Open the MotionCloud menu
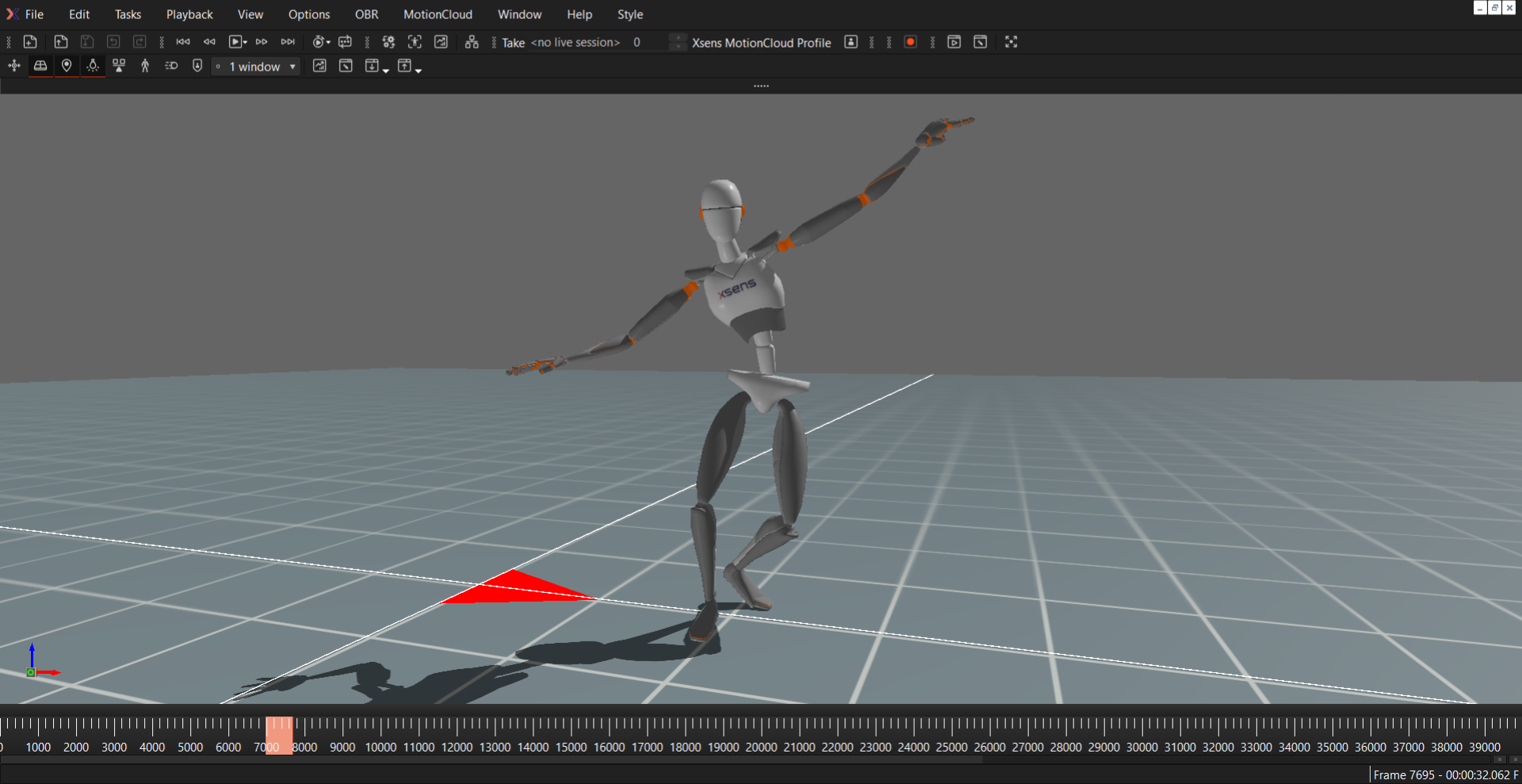The width and height of the screenshot is (1522, 784). click(x=438, y=14)
